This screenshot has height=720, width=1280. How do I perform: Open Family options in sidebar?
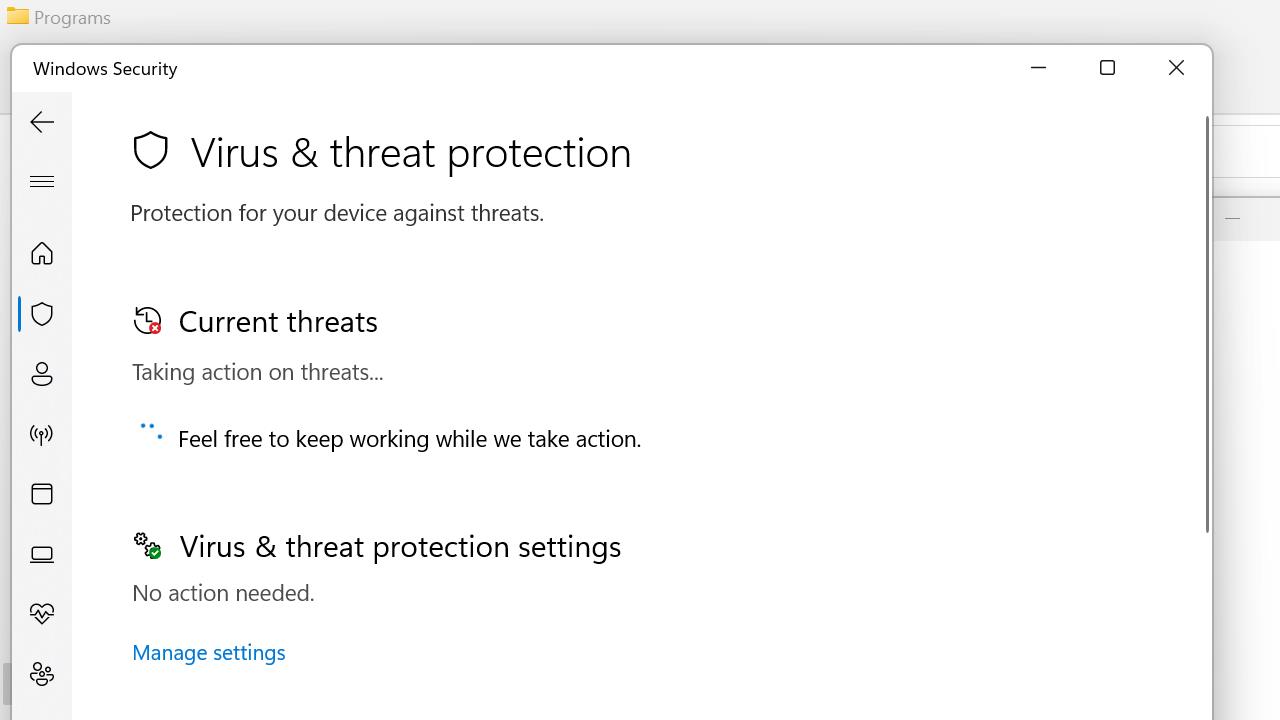(42, 674)
